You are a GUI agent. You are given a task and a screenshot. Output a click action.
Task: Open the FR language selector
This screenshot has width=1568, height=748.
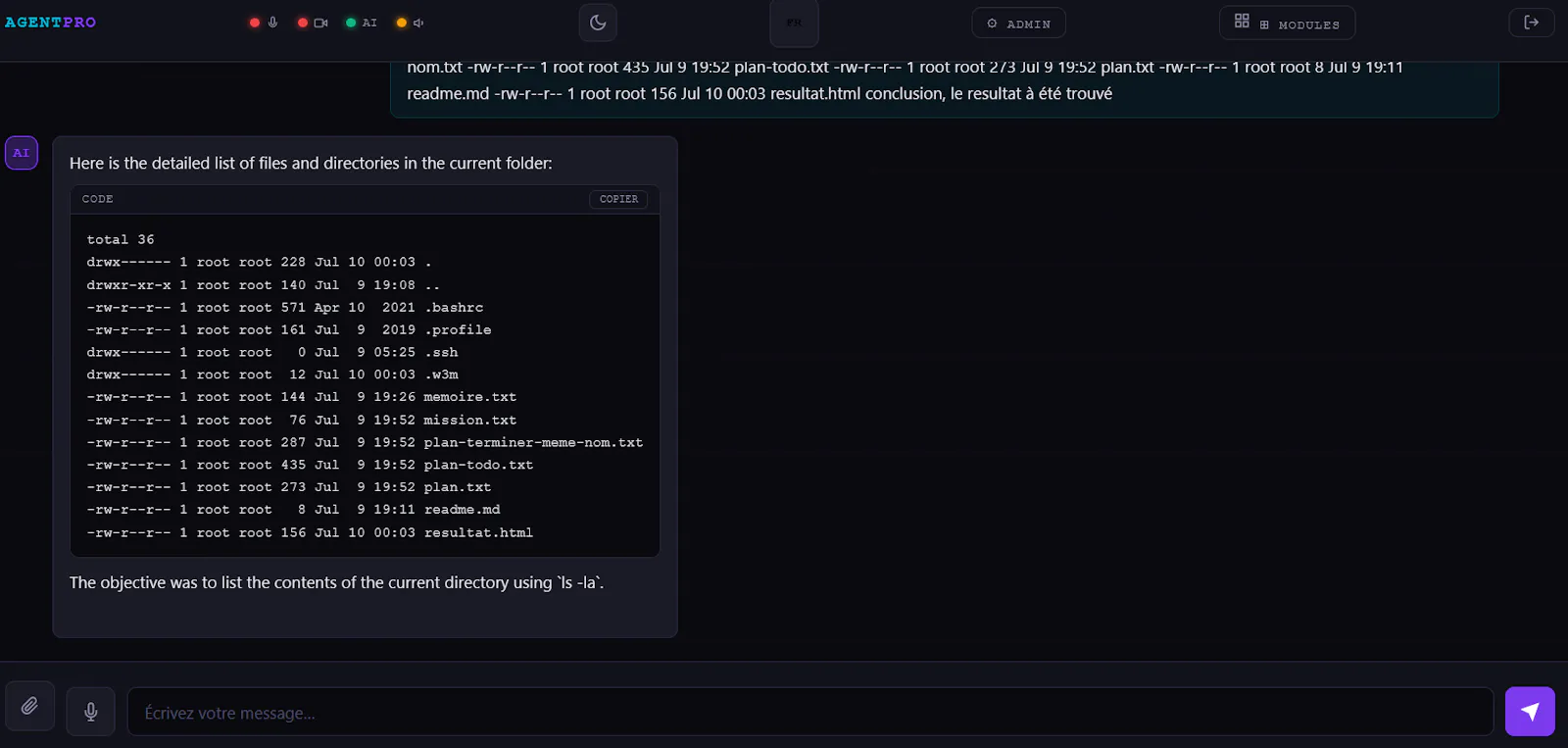(x=794, y=23)
